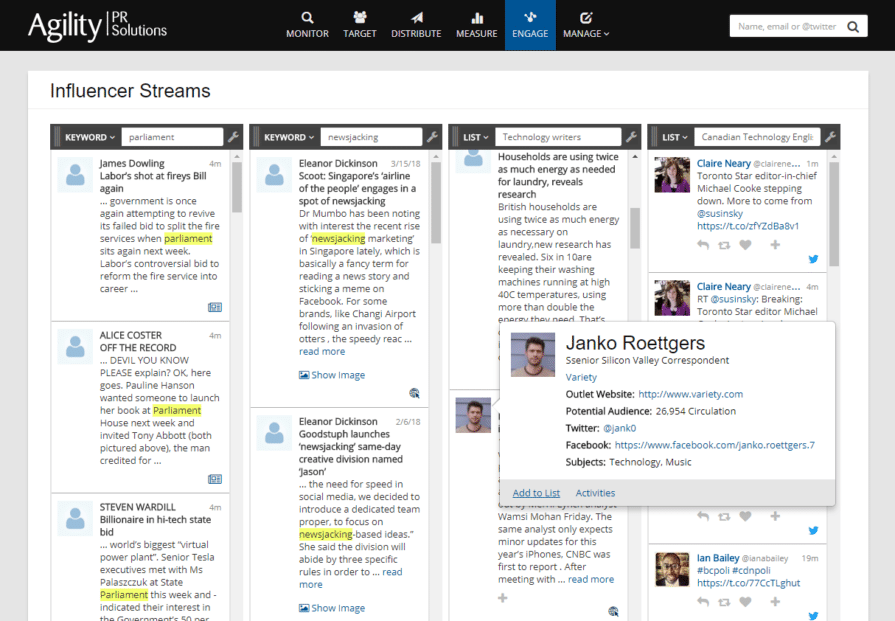Click the search magnifier beside the search box
The width and height of the screenshot is (895, 621).
(855, 26)
